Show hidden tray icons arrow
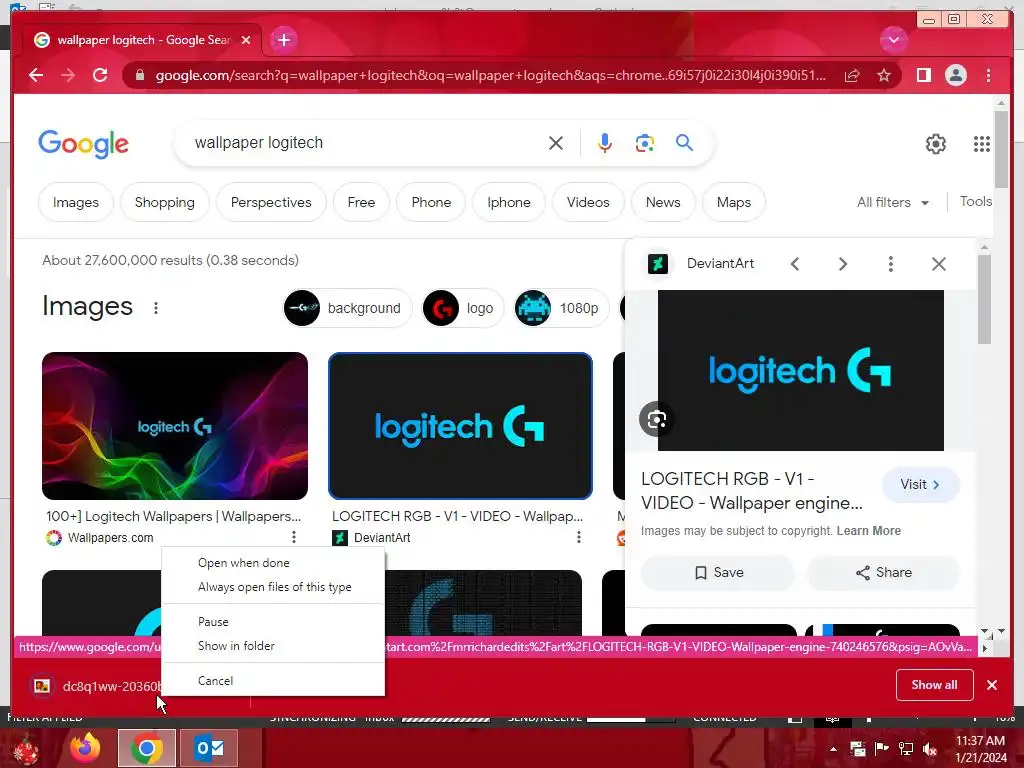Image resolution: width=1024 pixels, height=768 pixels. click(833, 749)
